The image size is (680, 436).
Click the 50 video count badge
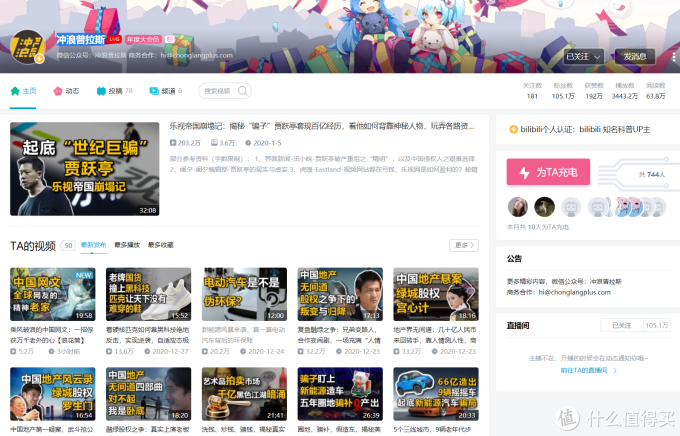coord(69,246)
